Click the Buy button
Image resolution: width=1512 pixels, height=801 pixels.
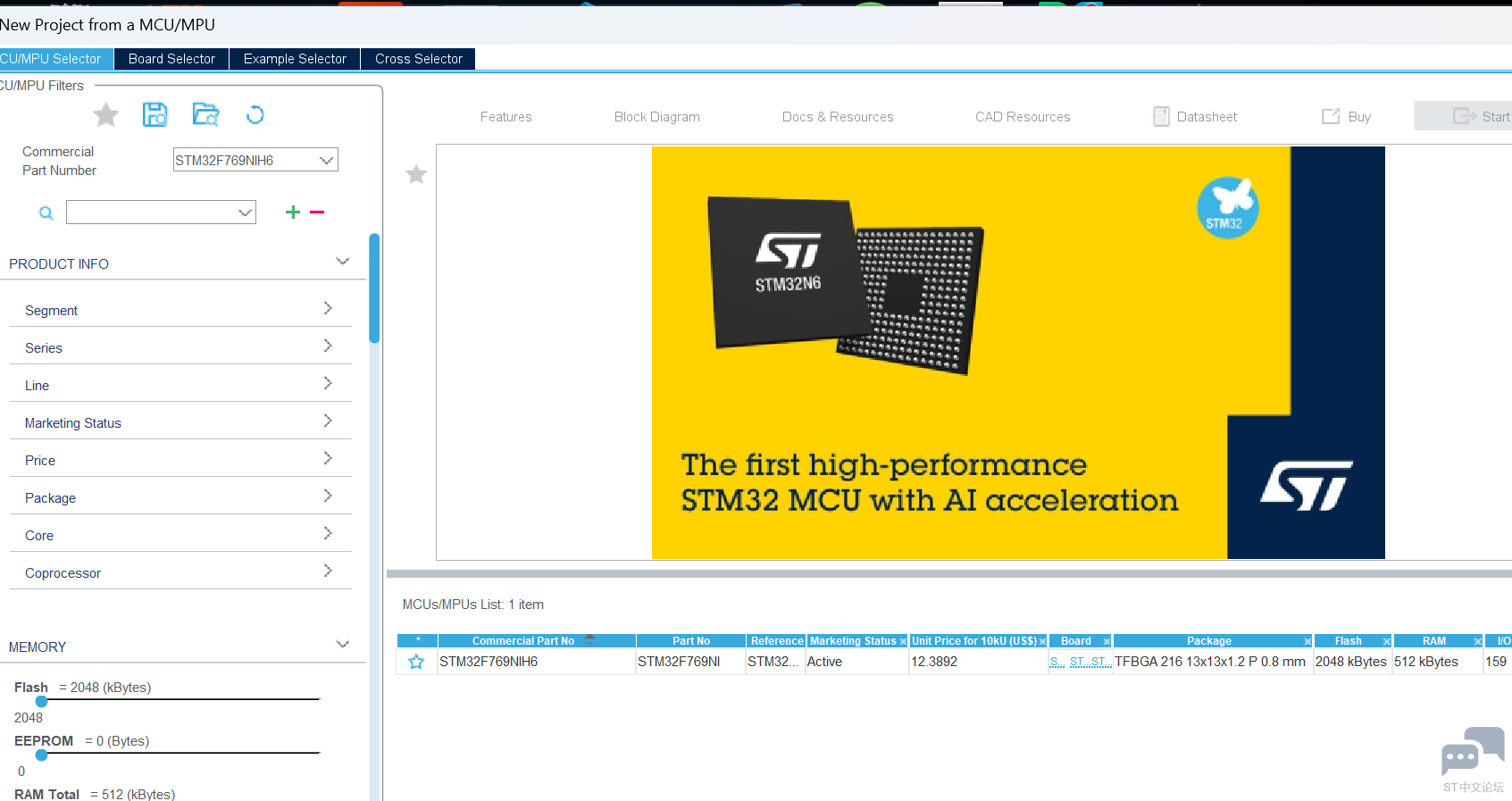tap(1347, 117)
